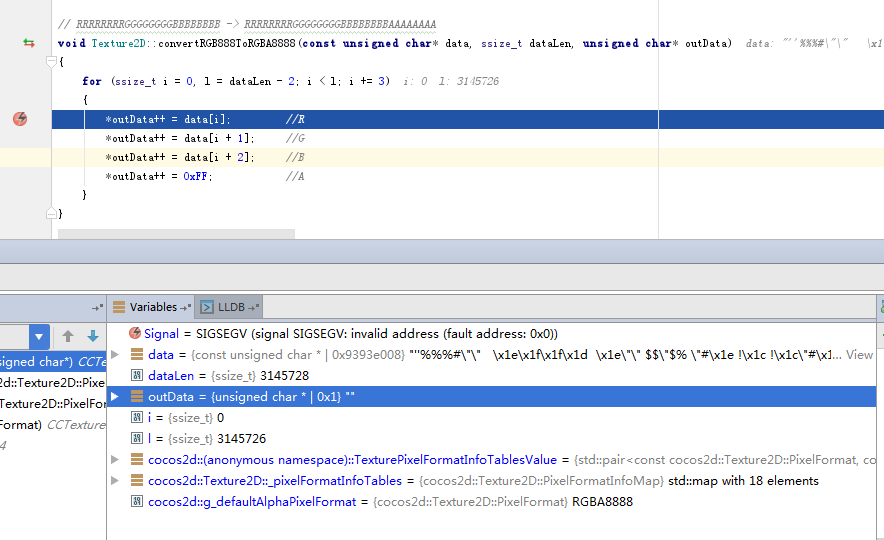Click code line data[i + 1] //G
Screen dimensions: 884x540
(x=205, y=138)
